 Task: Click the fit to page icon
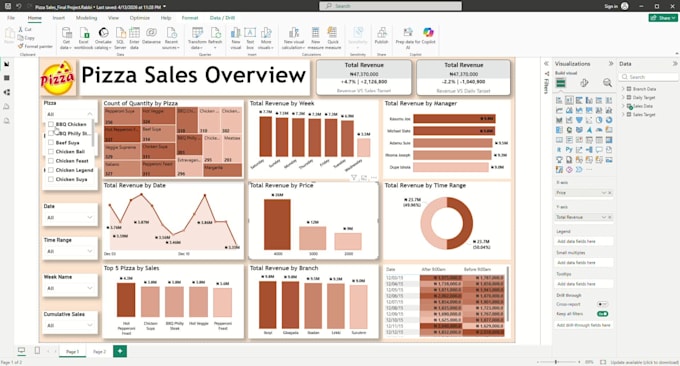[603, 362]
